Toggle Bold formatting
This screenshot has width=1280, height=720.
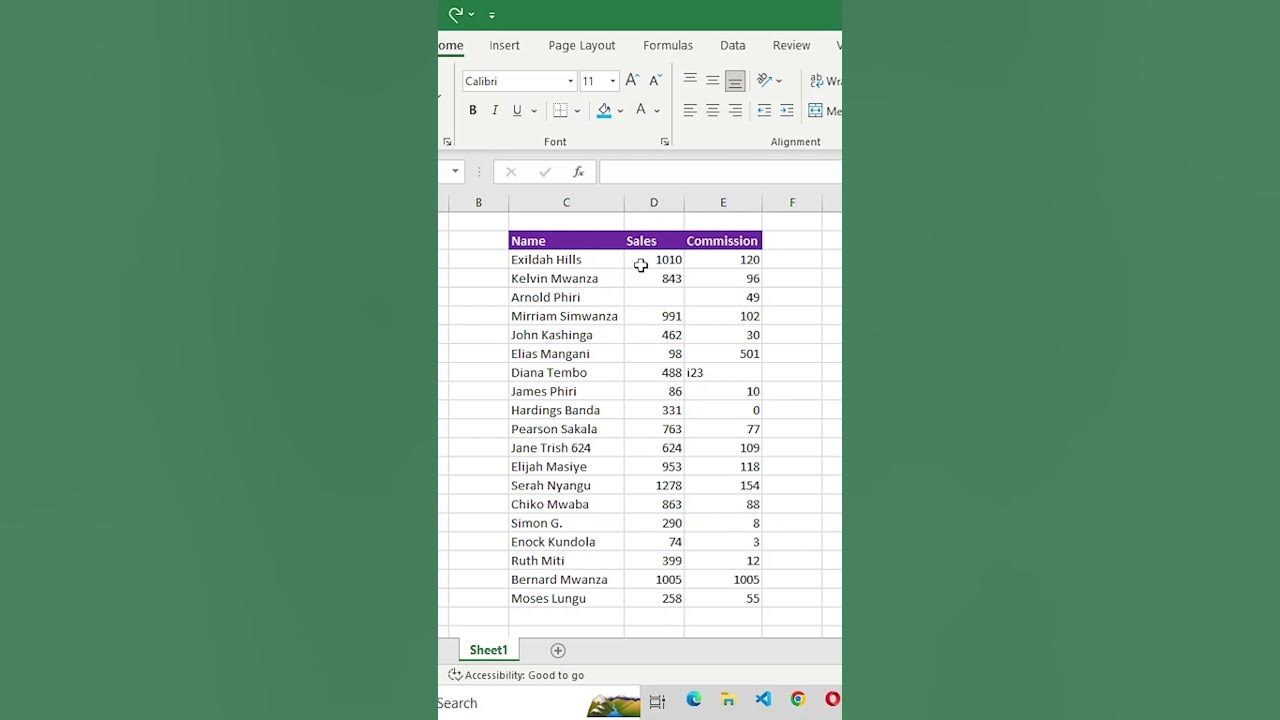point(473,111)
